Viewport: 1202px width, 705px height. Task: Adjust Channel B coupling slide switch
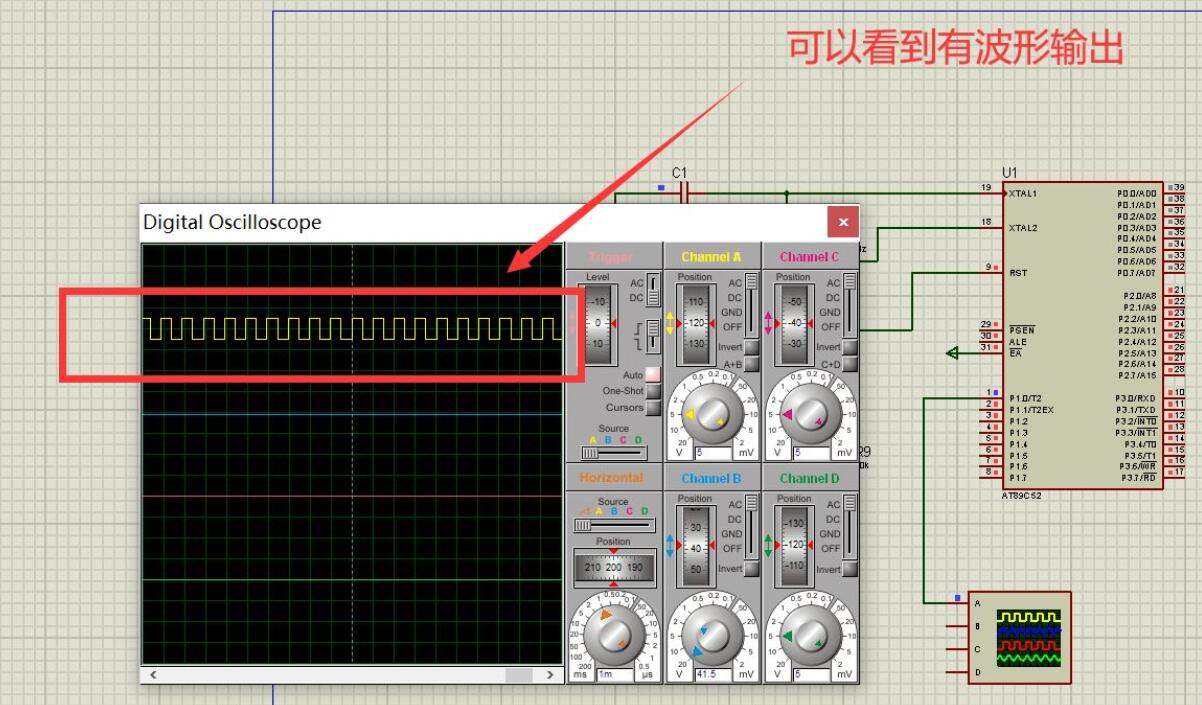tap(751, 526)
